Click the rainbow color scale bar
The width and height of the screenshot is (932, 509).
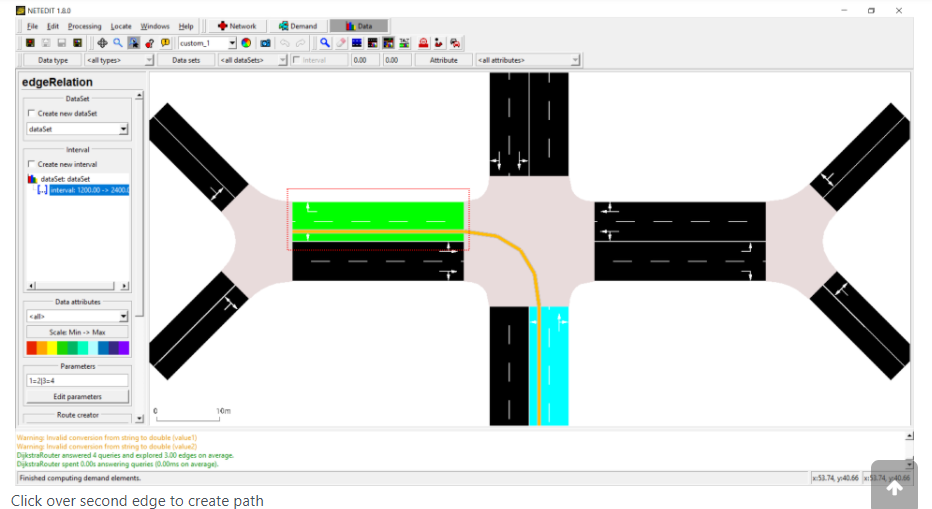pyautogui.click(x=77, y=348)
